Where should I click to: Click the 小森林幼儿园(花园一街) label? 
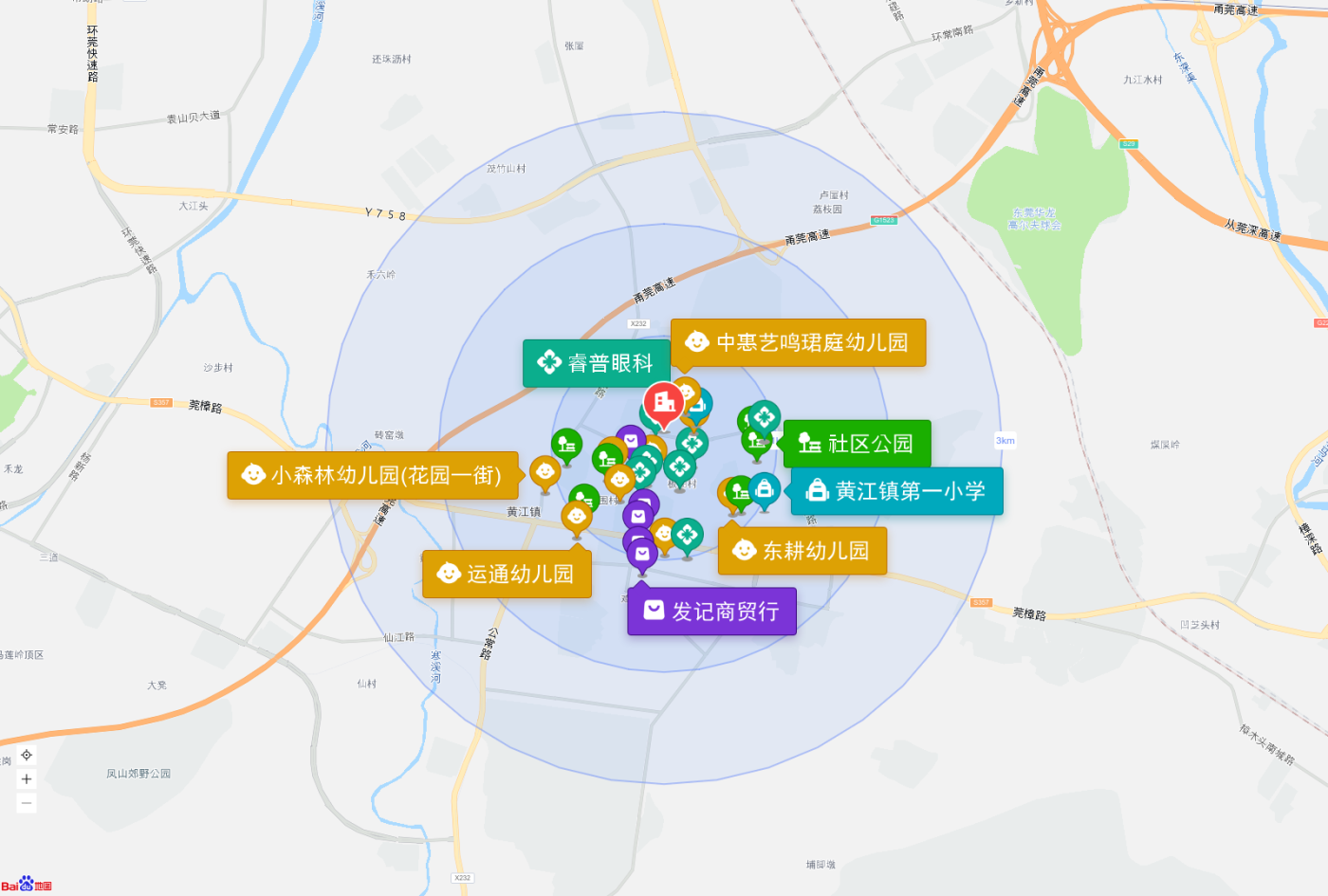[373, 475]
